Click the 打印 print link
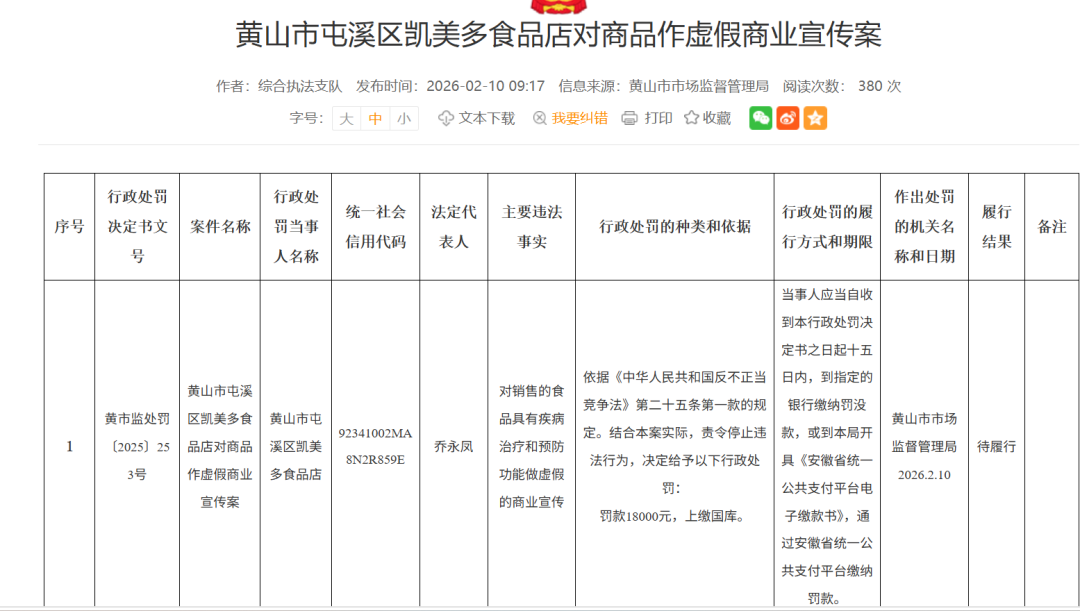The height and width of the screenshot is (611, 1080). 658,118
